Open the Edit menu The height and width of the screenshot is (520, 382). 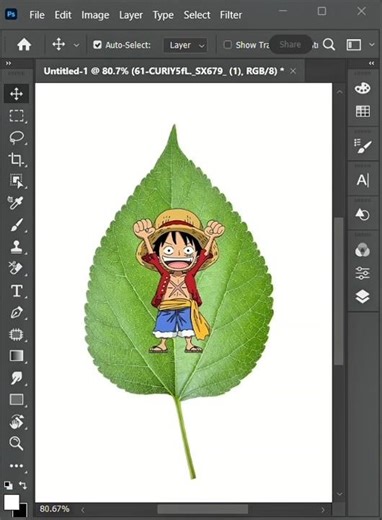[x=63, y=15]
